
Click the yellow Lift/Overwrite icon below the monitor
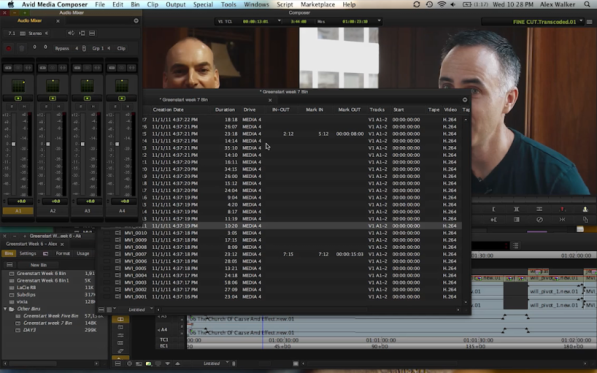click(585, 209)
